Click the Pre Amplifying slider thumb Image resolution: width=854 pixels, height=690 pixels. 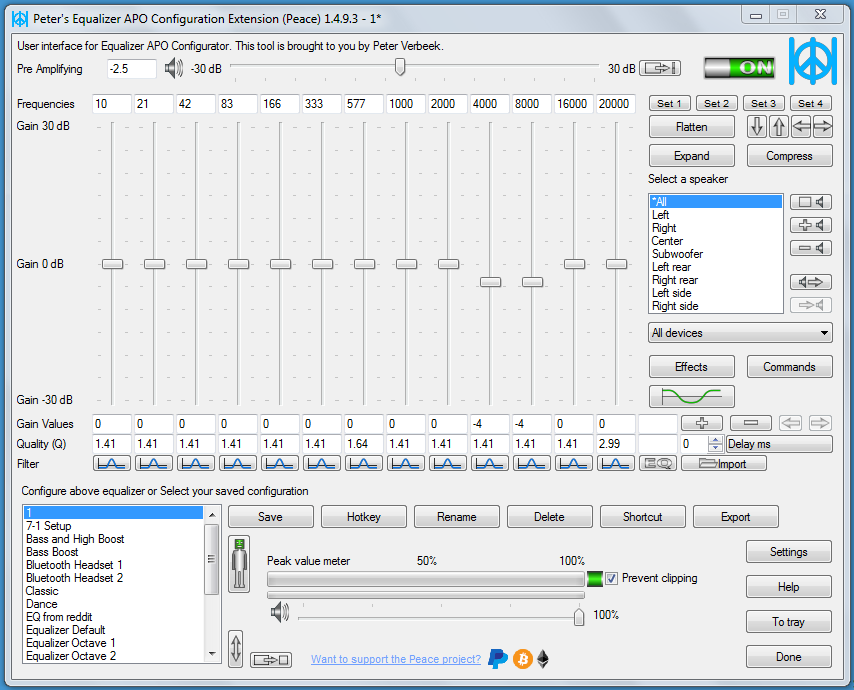click(x=400, y=67)
